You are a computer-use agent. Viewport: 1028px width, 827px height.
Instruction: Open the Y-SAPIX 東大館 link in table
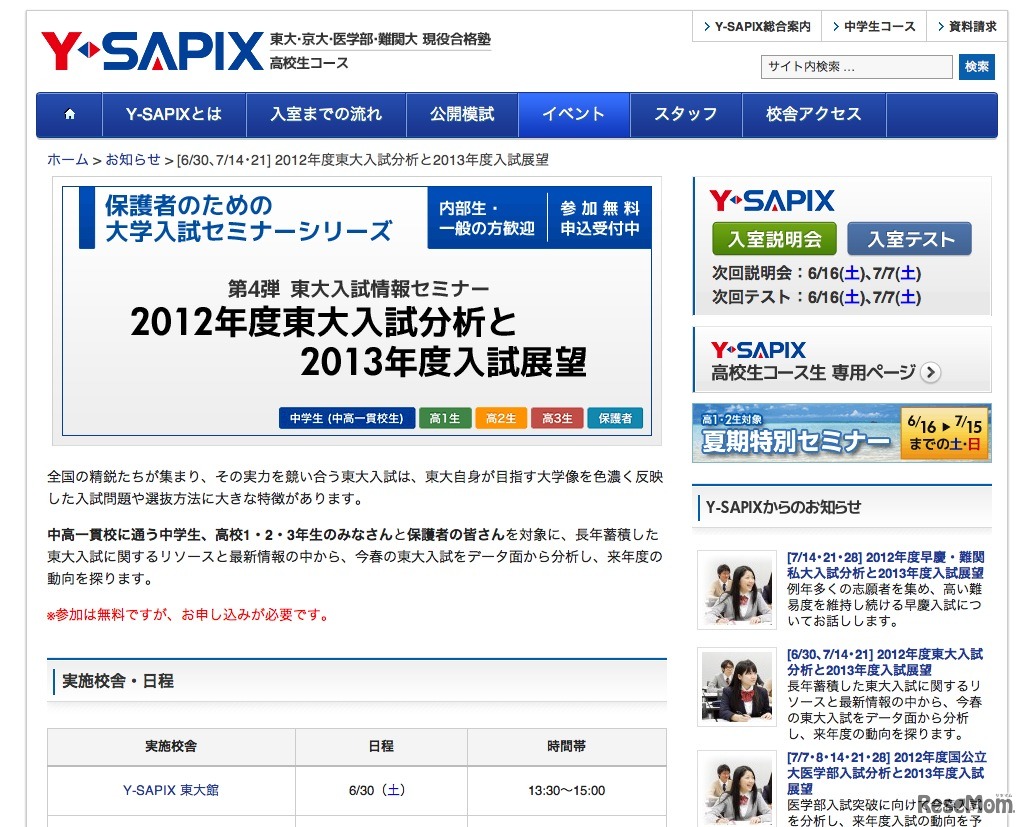(x=171, y=790)
